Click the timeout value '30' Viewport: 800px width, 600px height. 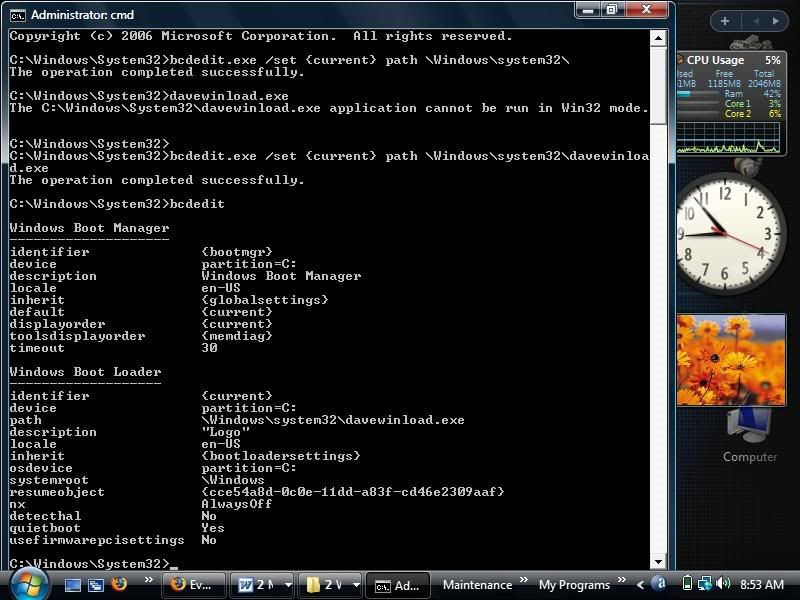209,347
